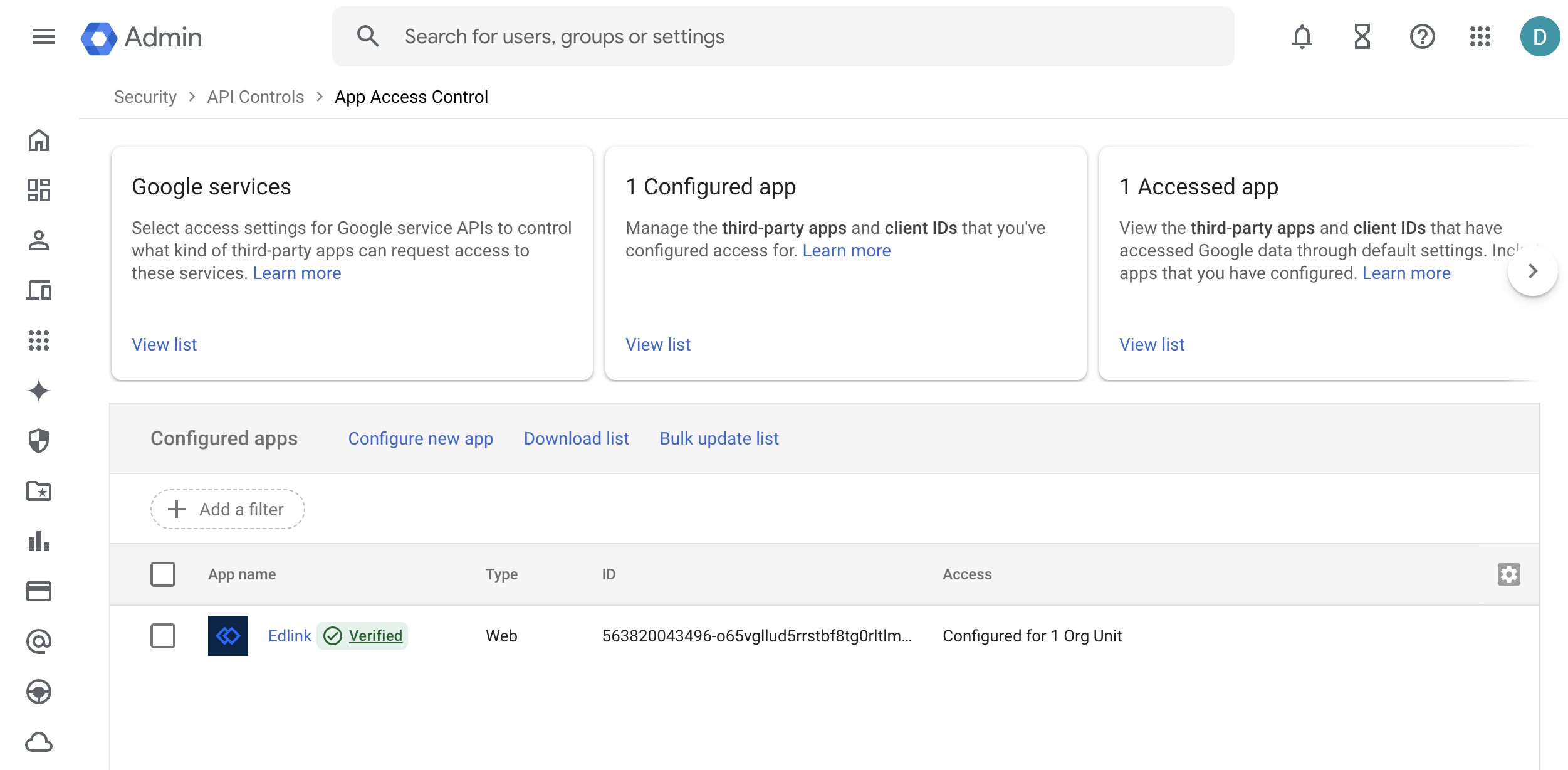
Task: Open table column settings gear
Action: point(1508,574)
